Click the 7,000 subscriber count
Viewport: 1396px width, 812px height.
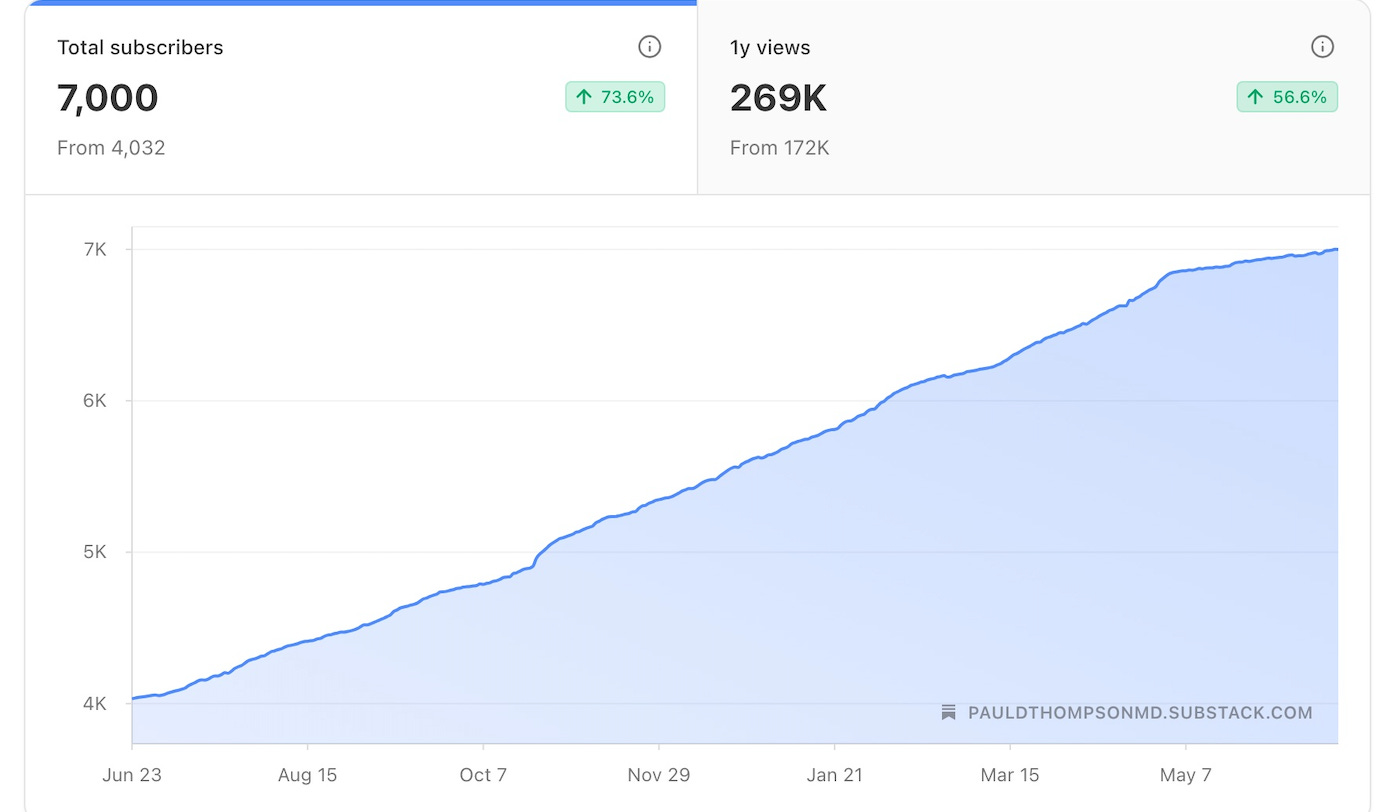point(108,98)
